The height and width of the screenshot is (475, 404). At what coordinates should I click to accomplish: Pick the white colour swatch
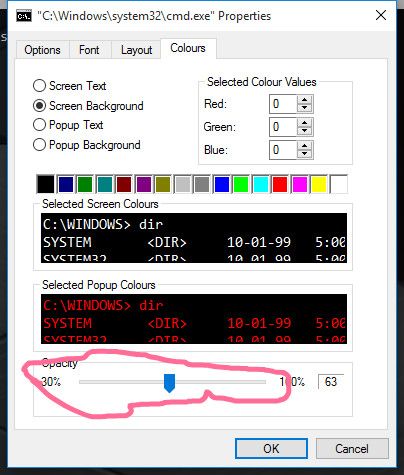339,184
